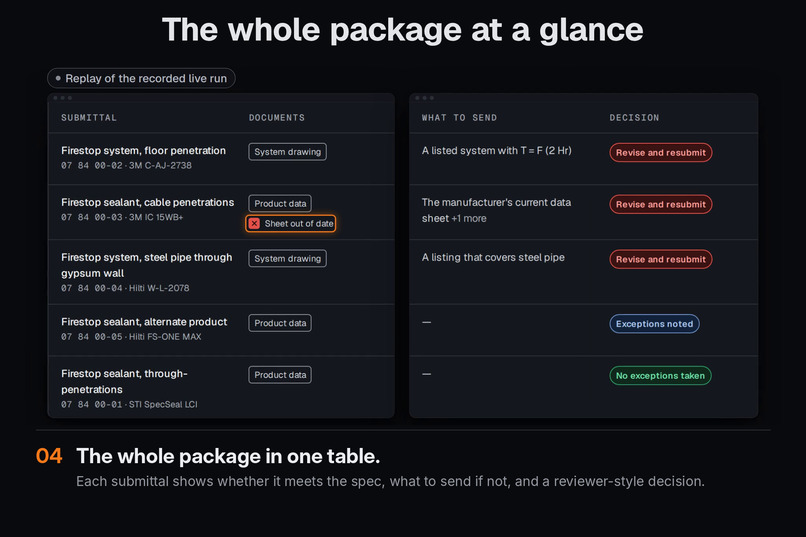806x537 pixels.
Task: Click the Exceptions noted decision badge
Action: [x=654, y=324]
